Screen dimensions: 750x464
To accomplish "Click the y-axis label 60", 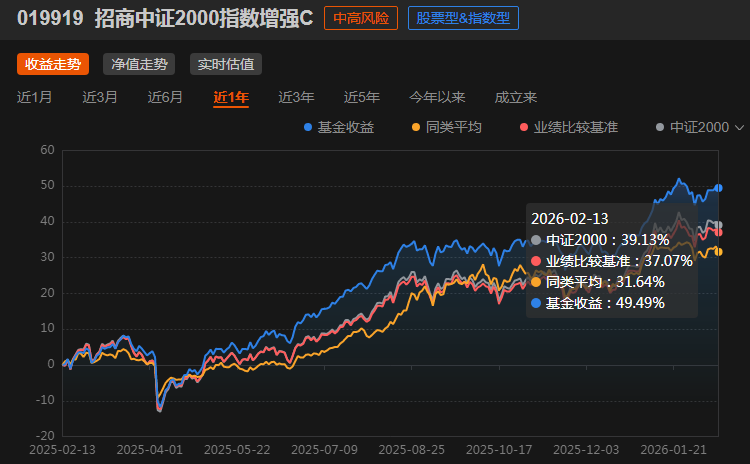I will pyautogui.click(x=47, y=150).
